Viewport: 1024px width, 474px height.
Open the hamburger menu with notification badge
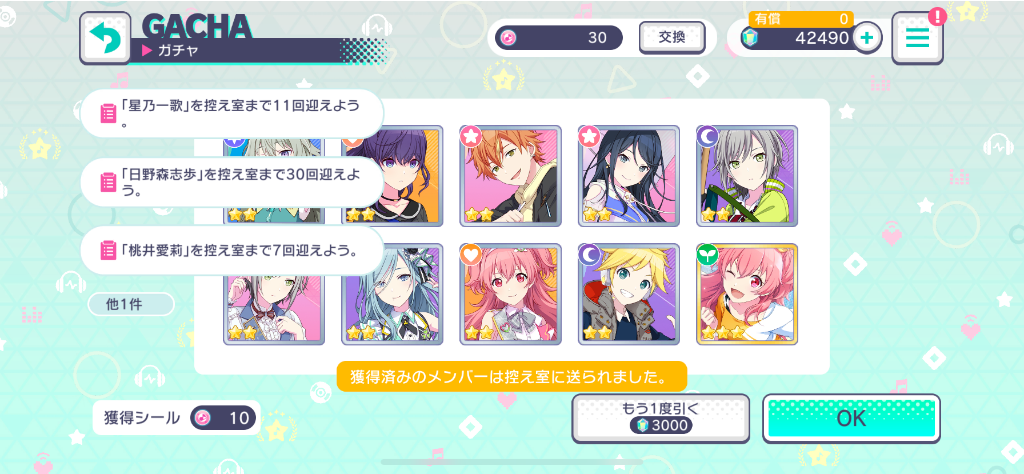click(x=917, y=39)
